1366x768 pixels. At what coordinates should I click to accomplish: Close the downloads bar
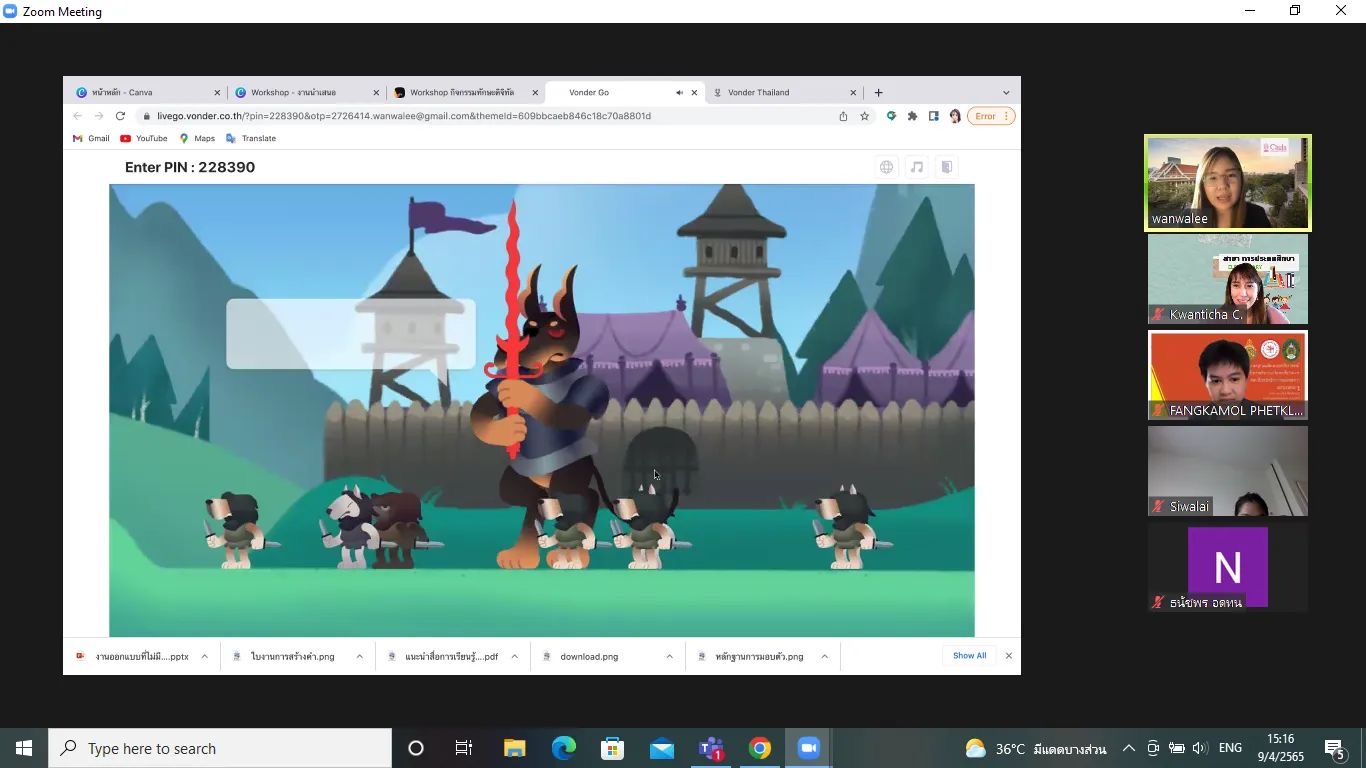coord(1008,656)
